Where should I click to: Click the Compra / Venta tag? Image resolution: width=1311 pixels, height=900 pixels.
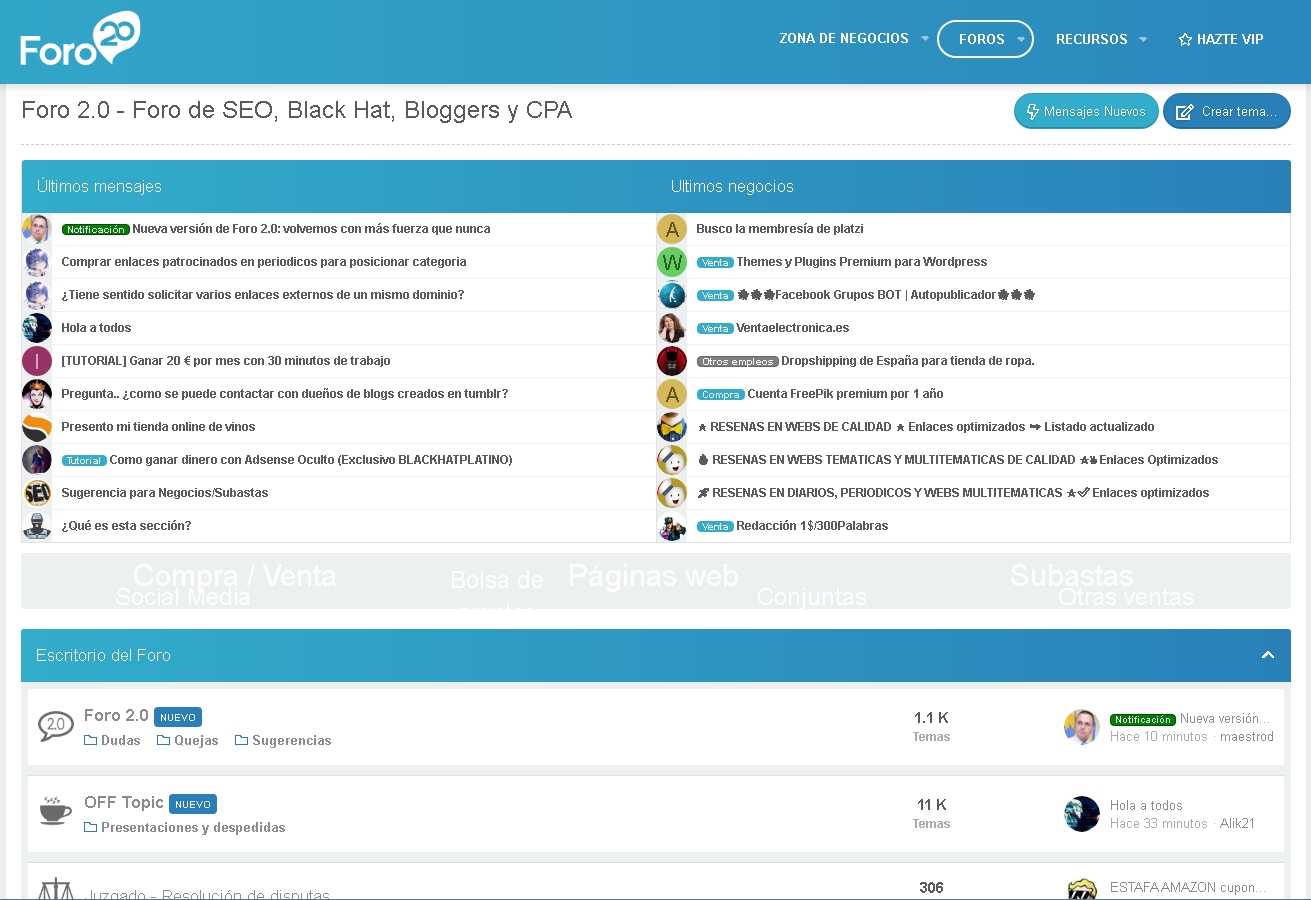(234, 576)
